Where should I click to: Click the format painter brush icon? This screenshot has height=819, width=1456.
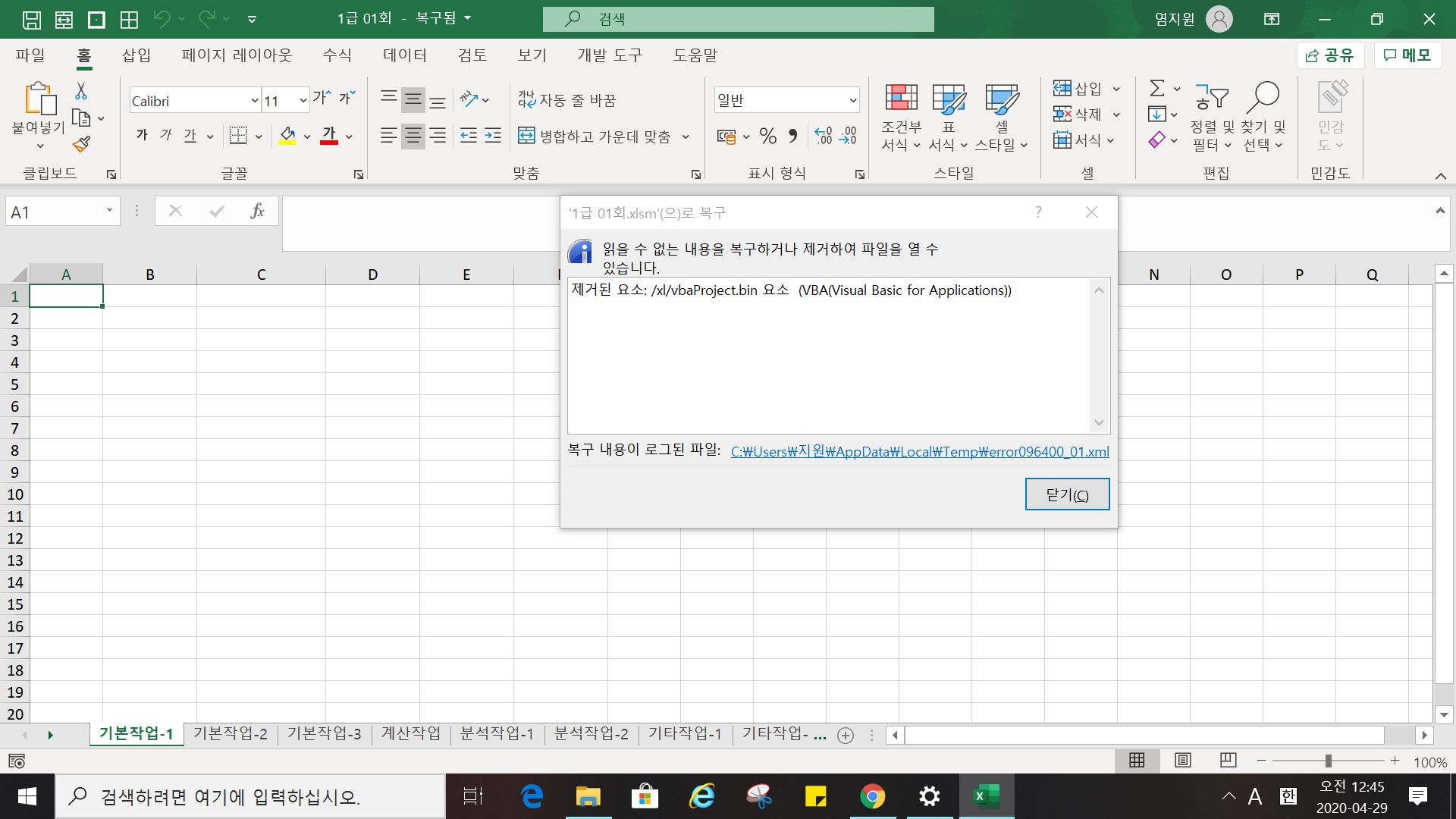pos(82,144)
